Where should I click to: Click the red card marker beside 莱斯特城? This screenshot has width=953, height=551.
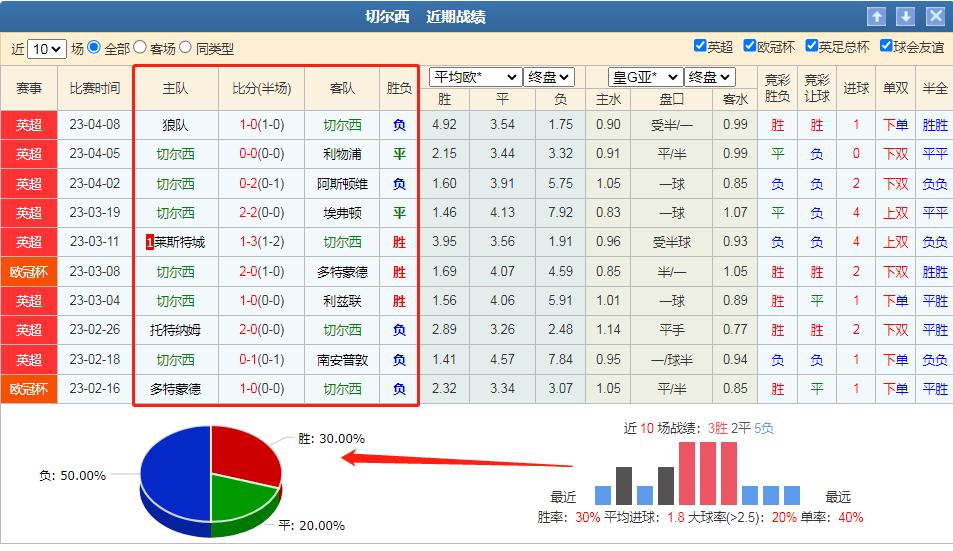150,242
